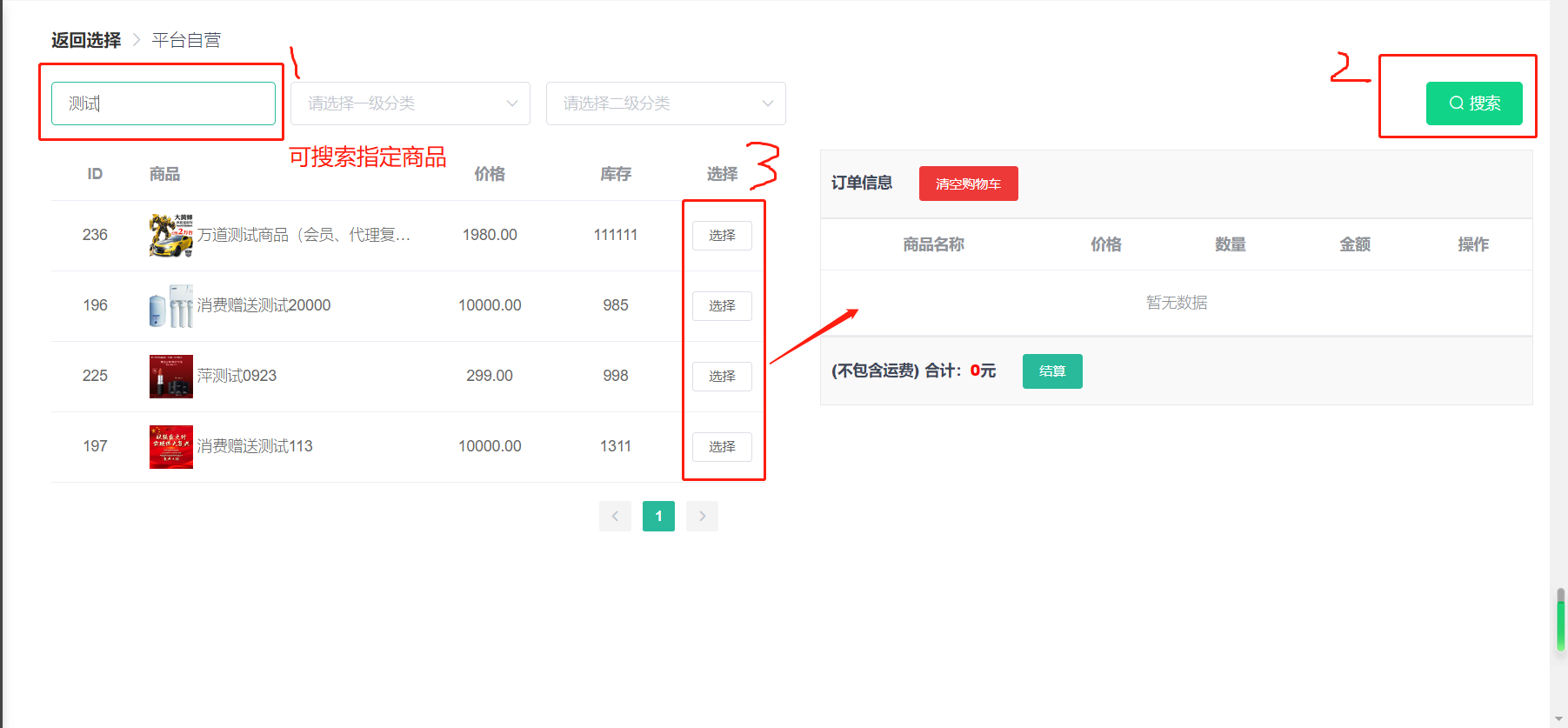Screen dimensions: 1568x728
Task: Go to previous page with left arrow
Action: [615, 516]
